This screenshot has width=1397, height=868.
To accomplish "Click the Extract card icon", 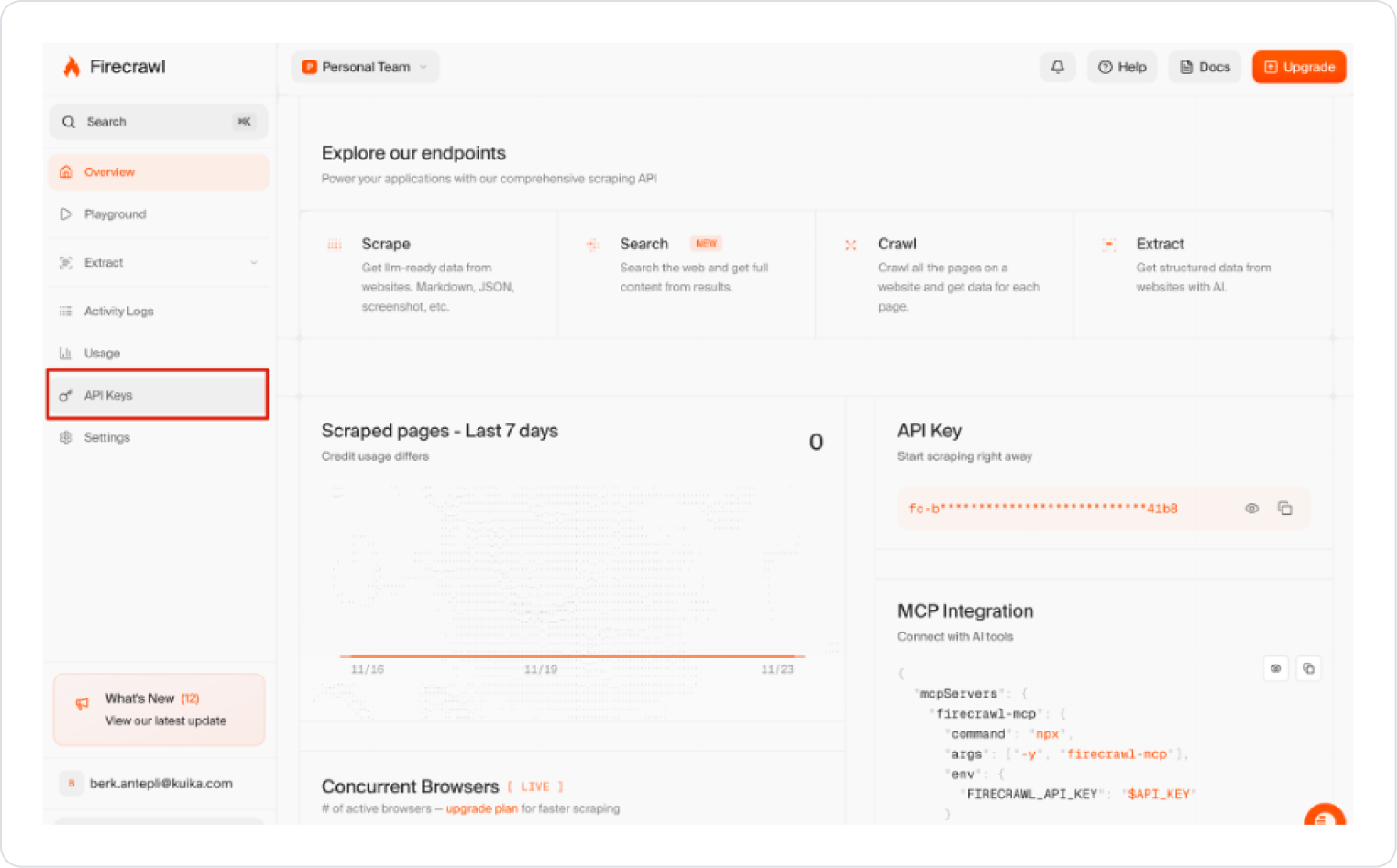I will point(1109,245).
